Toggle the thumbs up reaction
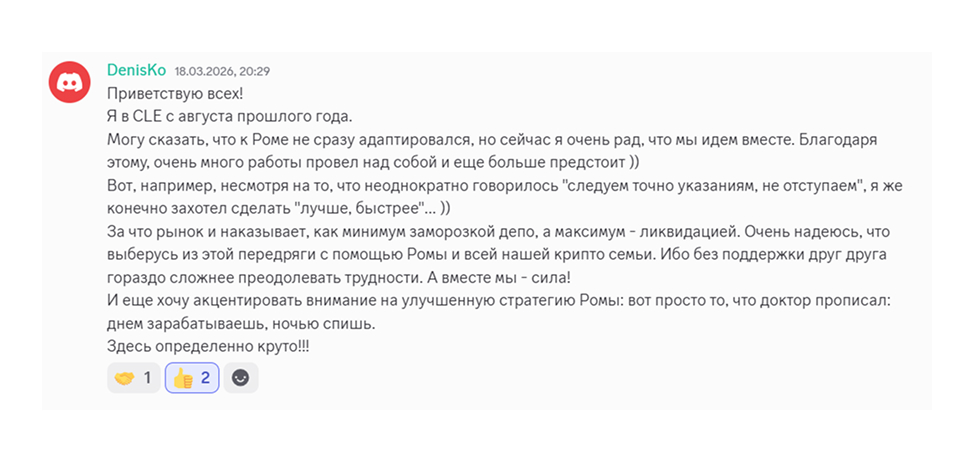Screen dimensions: 972x463 pos(192,378)
